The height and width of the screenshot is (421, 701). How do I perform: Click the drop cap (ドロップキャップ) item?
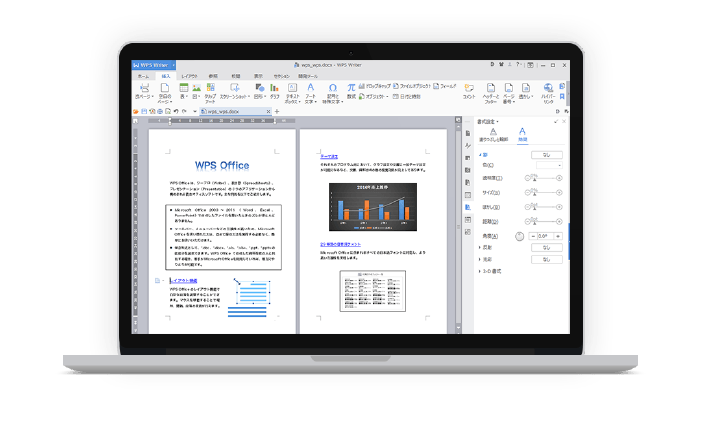(375, 86)
